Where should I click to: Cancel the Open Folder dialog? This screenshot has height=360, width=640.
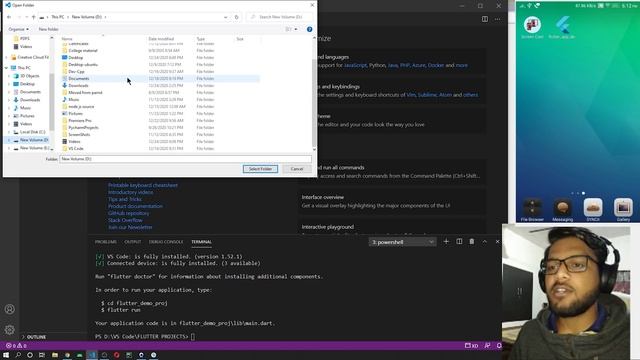297,169
